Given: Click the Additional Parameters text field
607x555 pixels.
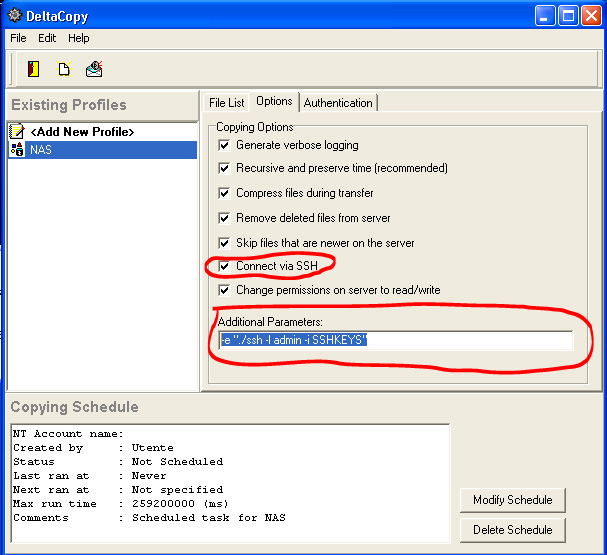Looking at the screenshot, I should click(396, 340).
